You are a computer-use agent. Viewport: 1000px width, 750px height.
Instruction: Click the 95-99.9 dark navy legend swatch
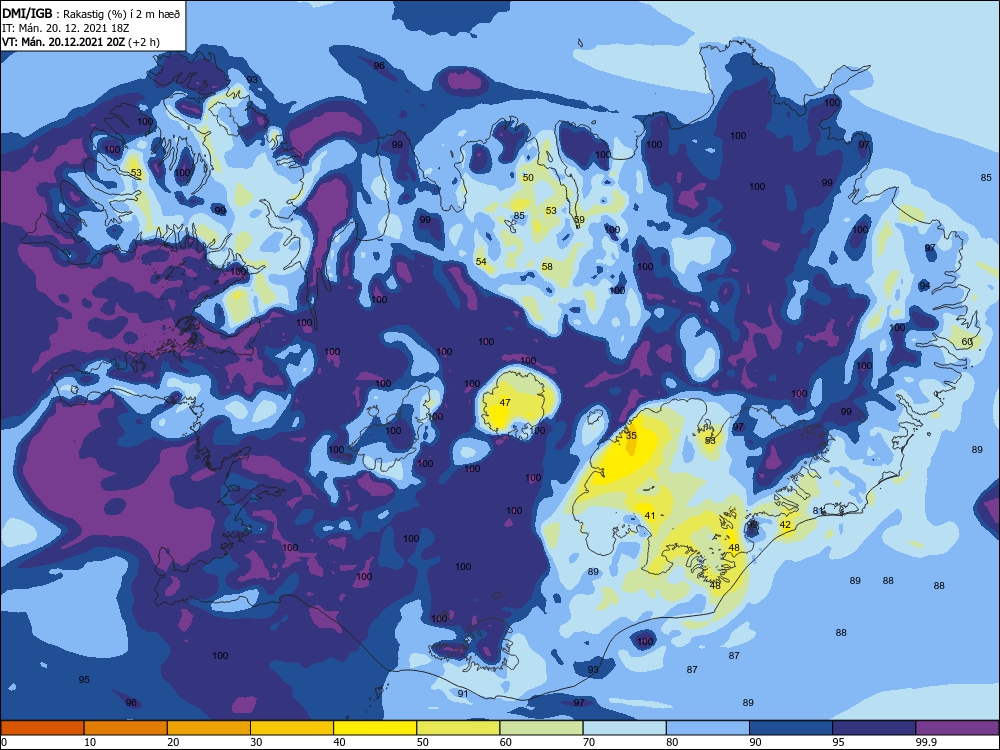coord(874,728)
